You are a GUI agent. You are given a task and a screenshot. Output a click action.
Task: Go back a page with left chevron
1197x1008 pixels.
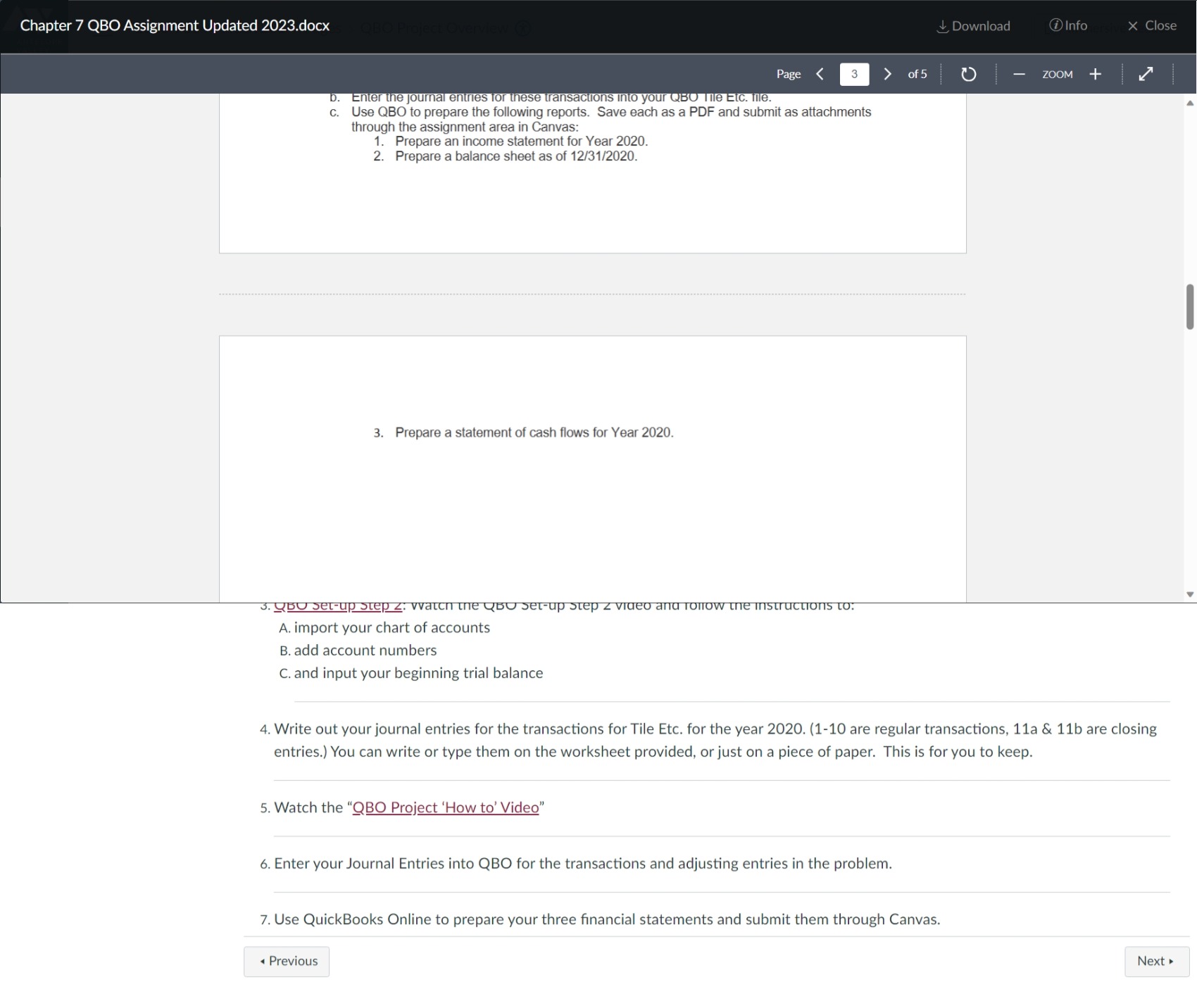[819, 73]
